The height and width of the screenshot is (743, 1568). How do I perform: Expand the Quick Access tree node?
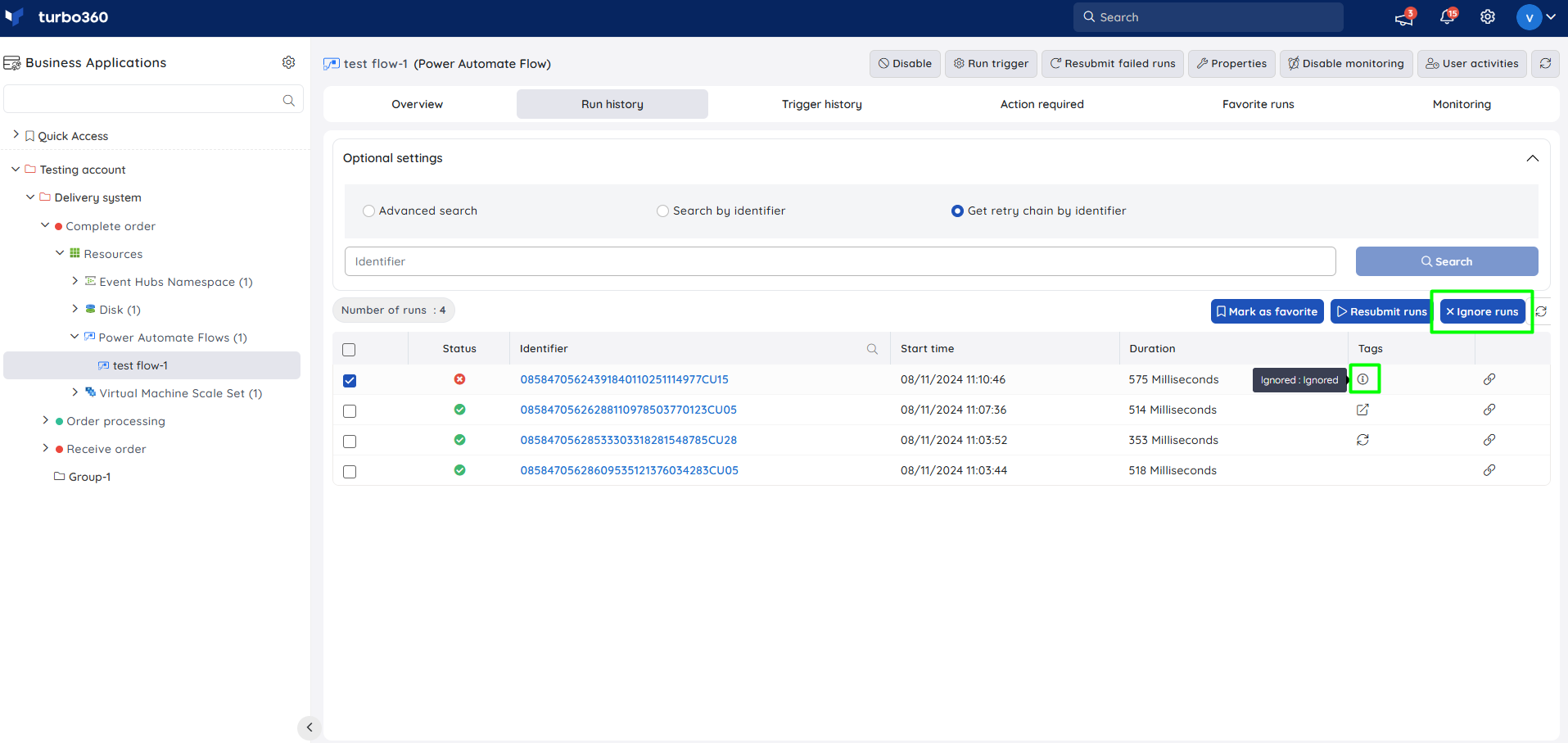[x=16, y=134]
